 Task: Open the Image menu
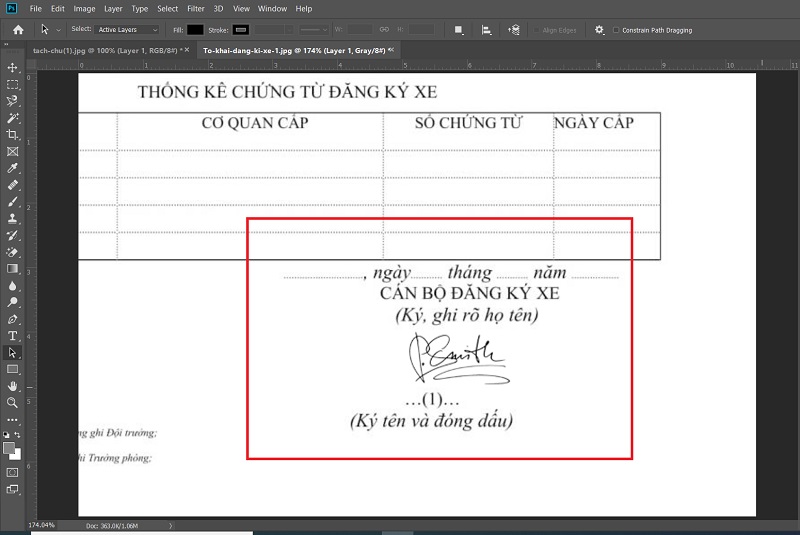[x=84, y=9]
